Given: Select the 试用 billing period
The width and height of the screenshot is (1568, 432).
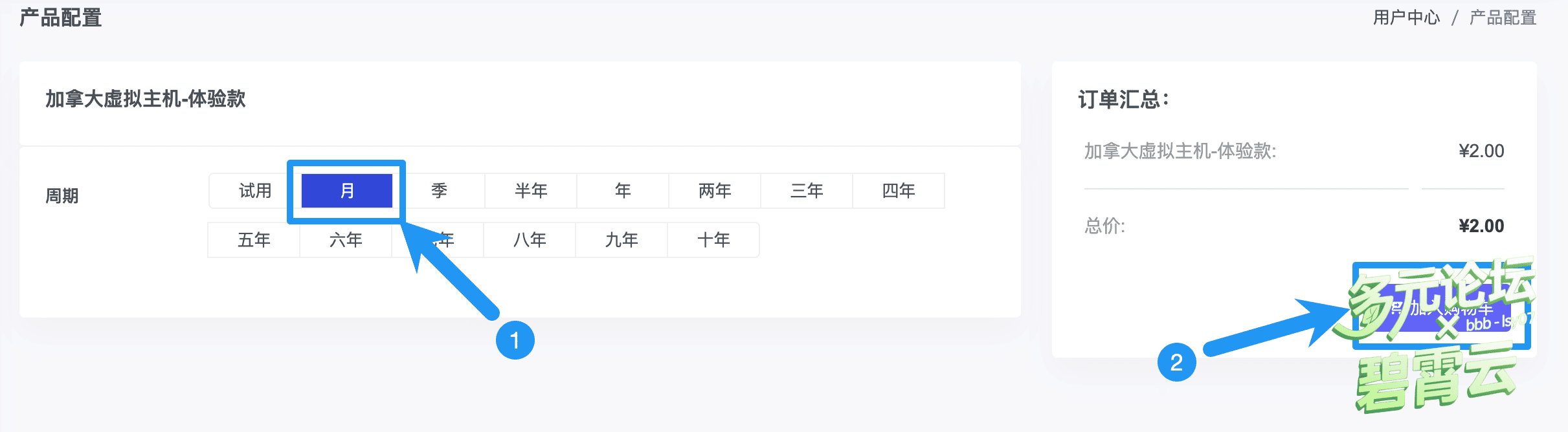Looking at the screenshot, I should 255,191.
